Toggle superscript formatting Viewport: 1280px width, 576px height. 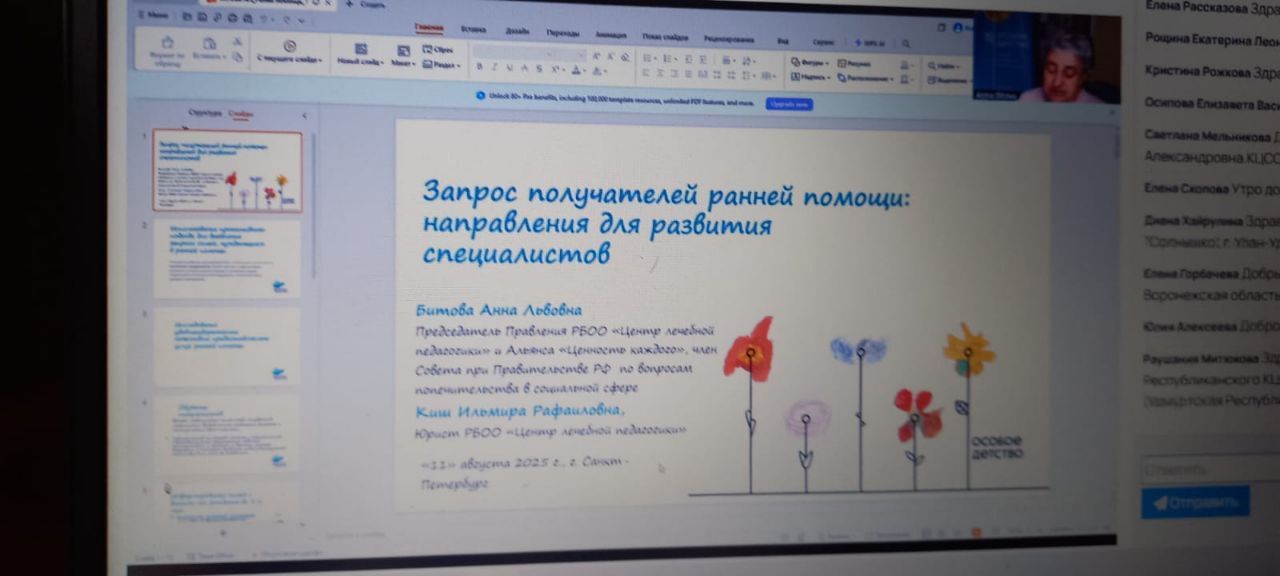tap(556, 70)
